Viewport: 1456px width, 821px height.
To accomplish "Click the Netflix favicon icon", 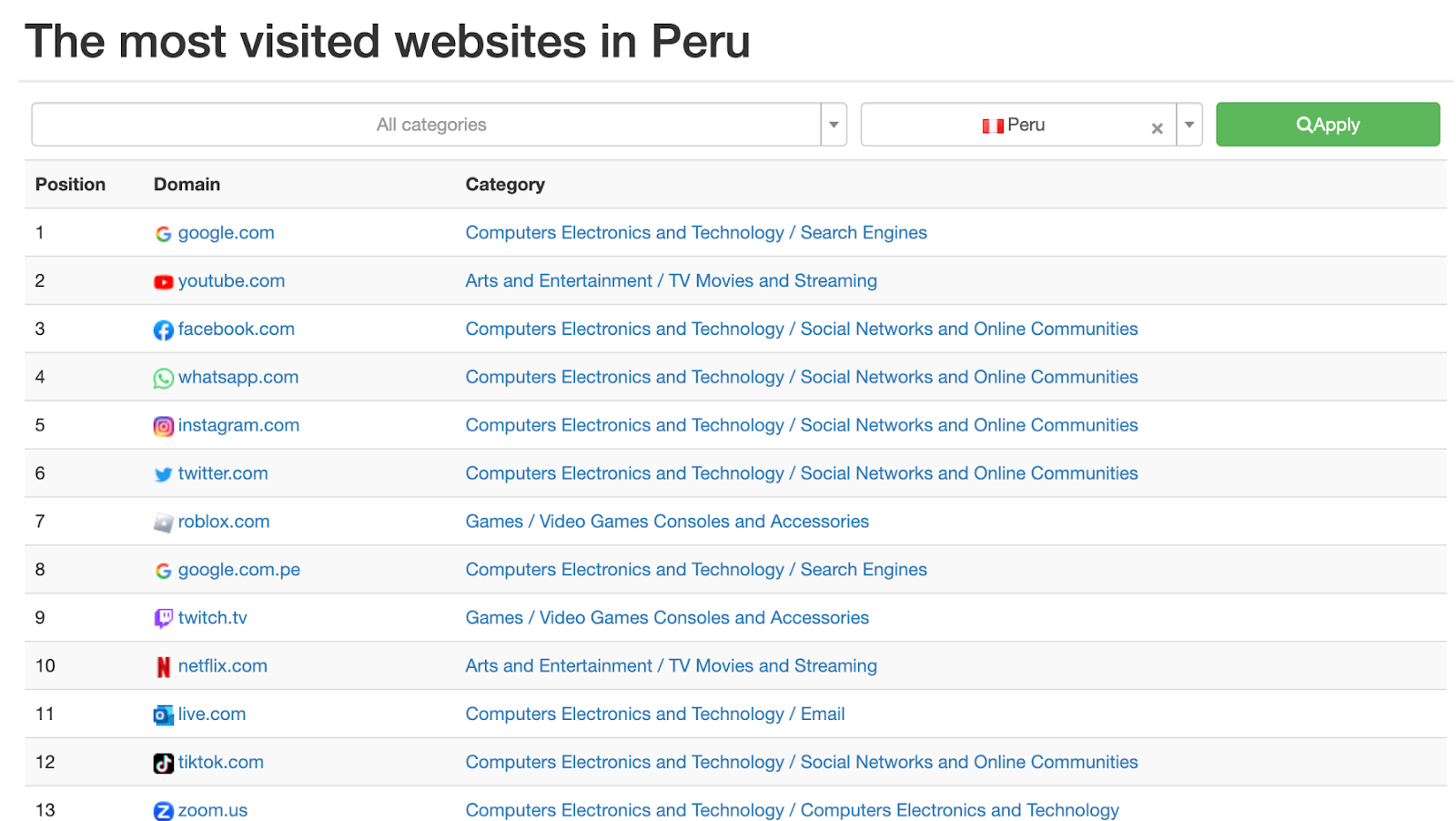I will tap(163, 667).
